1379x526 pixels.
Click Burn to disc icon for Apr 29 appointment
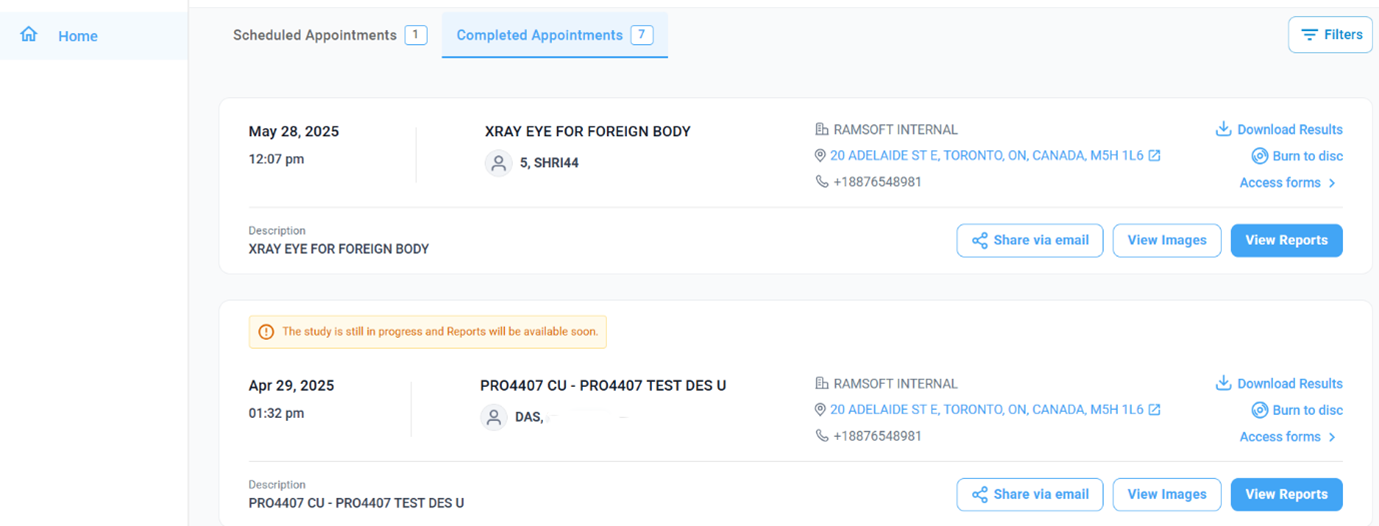point(1260,410)
